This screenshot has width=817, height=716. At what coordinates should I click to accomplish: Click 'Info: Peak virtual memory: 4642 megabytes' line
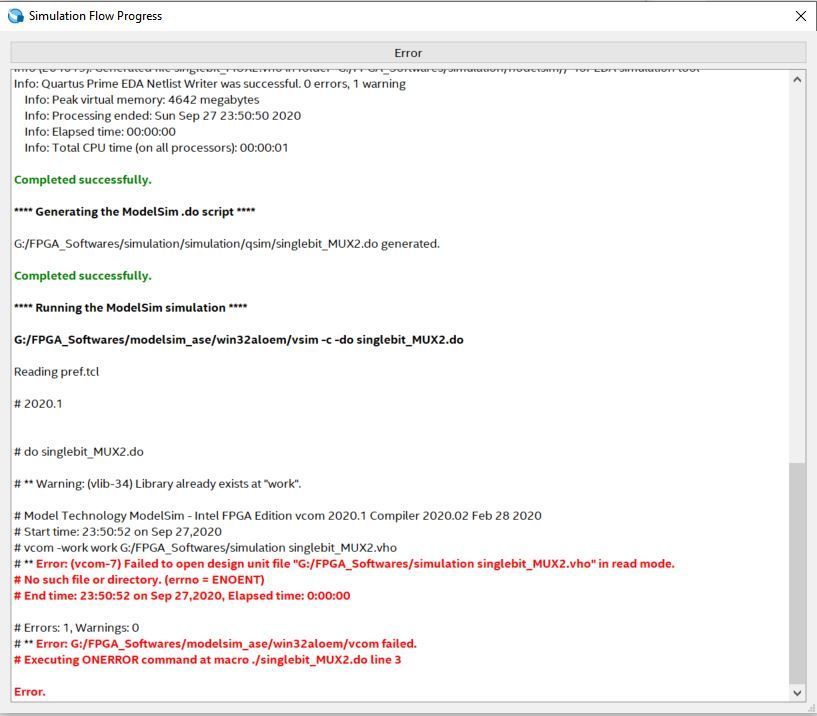142,100
